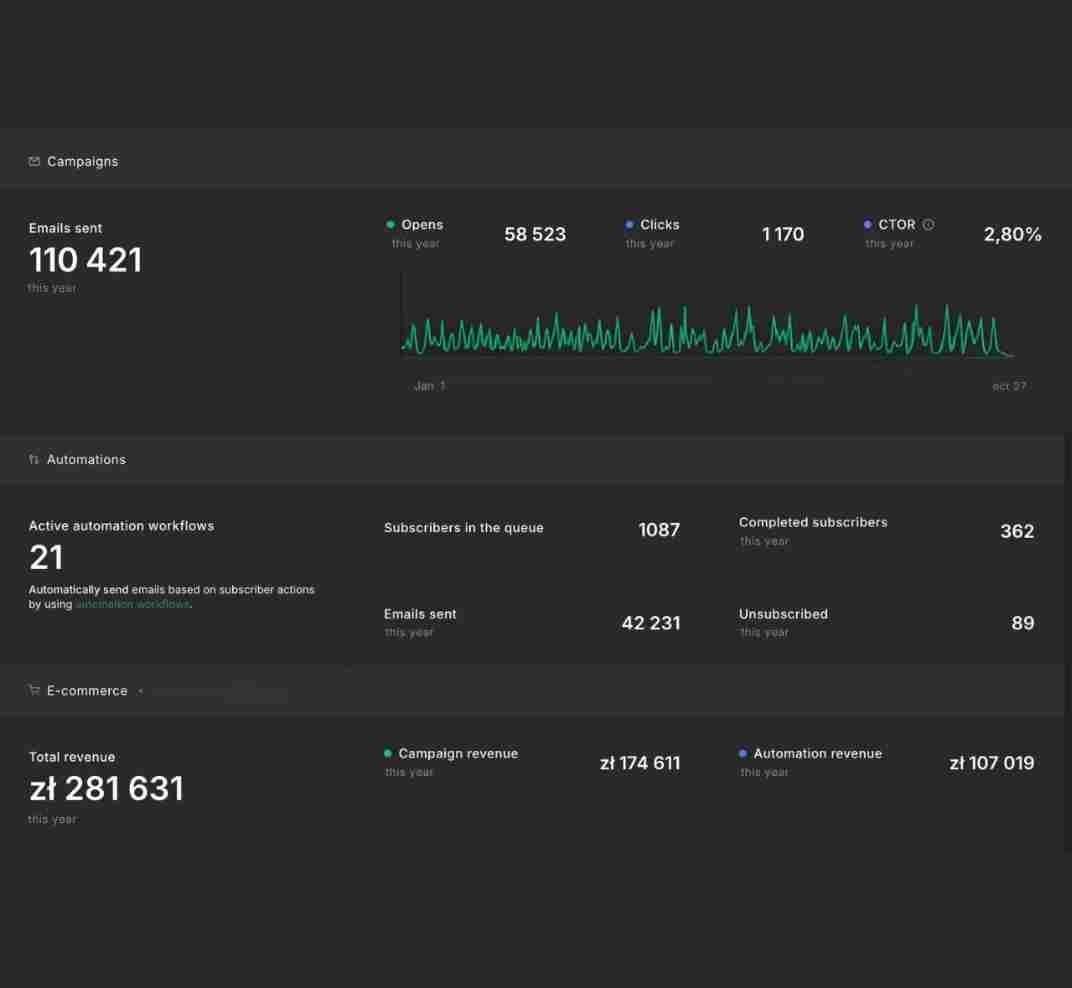1072x988 pixels.
Task: Click the Subscribers in the queue value
Action: (x=659, y=529)
